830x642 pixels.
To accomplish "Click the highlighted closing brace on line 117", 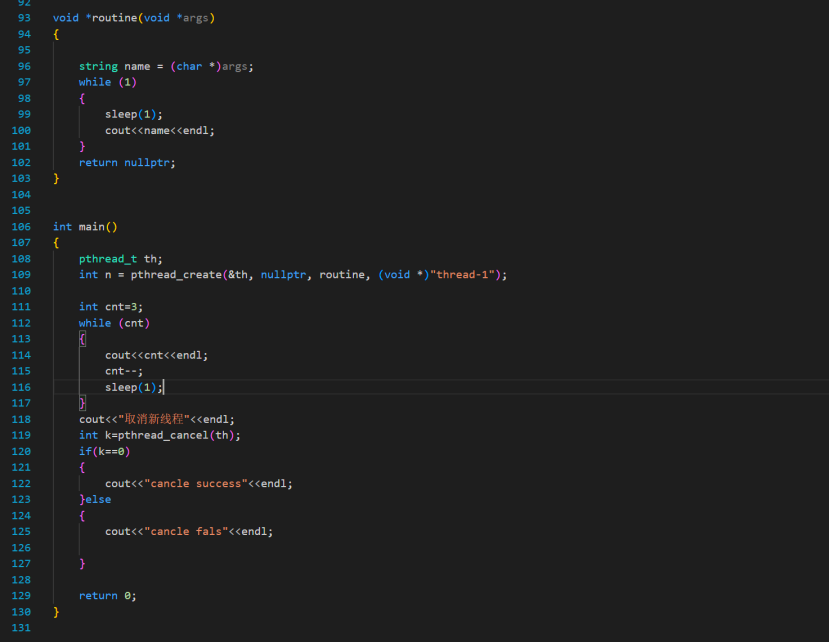I will coord(82,403).
